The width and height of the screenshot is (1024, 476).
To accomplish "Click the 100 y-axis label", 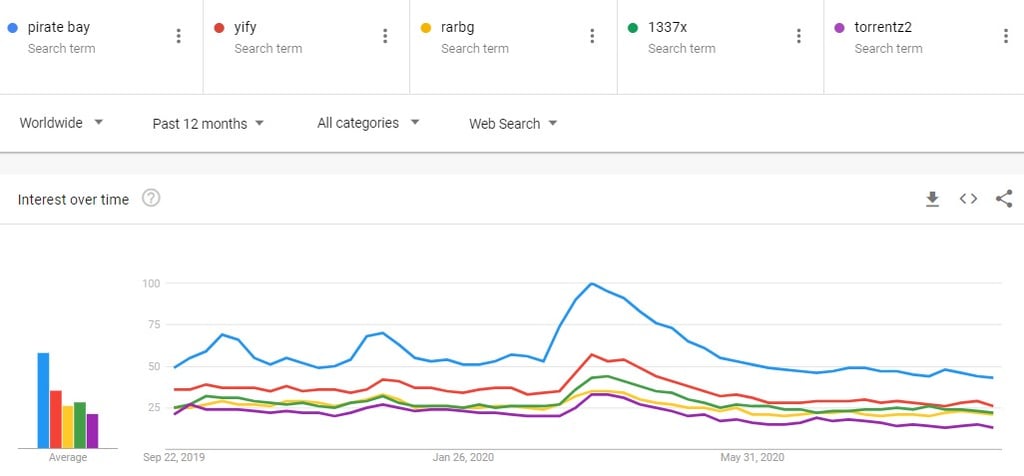I will pos(151,283).
